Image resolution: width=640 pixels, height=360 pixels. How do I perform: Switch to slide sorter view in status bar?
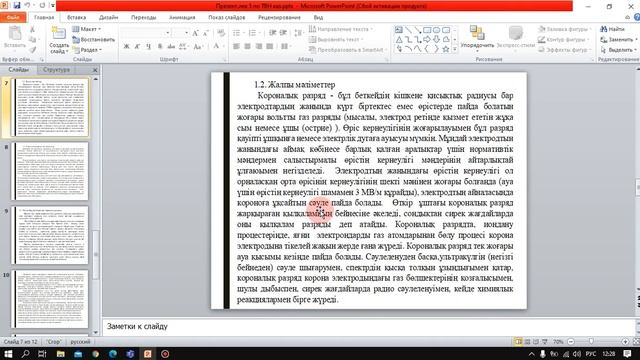pyautogui.click(x=527, y=341)
